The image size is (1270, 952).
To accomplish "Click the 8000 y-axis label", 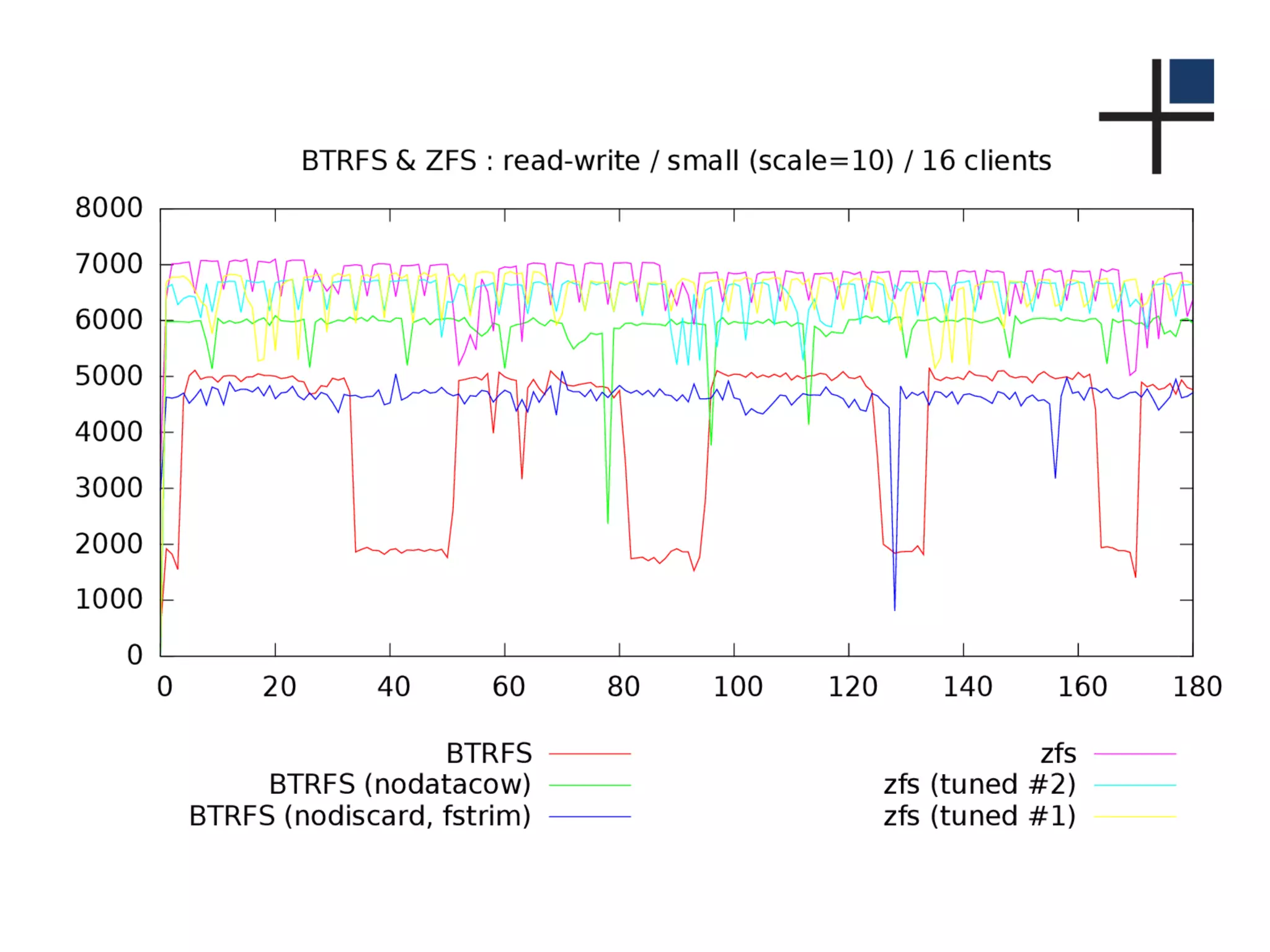I will [x=109, y=208].
